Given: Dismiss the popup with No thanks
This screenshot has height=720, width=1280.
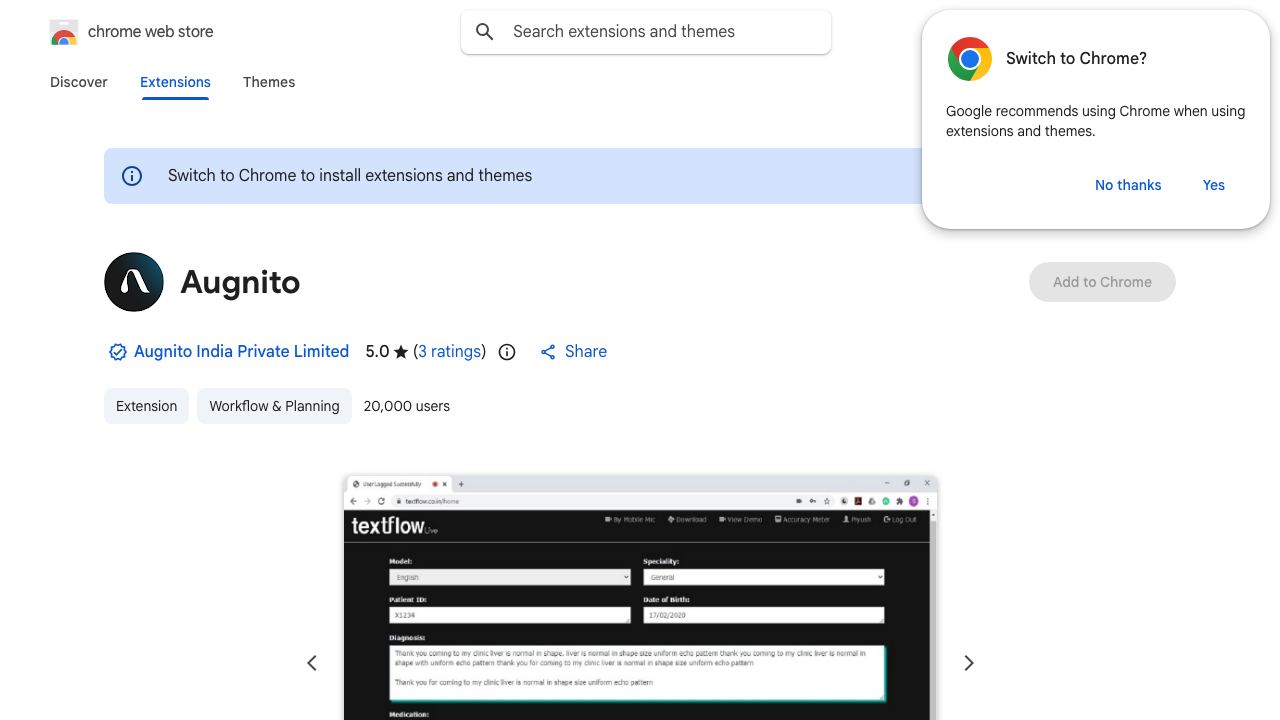Looking at the screenshot, I should 1128,185.
